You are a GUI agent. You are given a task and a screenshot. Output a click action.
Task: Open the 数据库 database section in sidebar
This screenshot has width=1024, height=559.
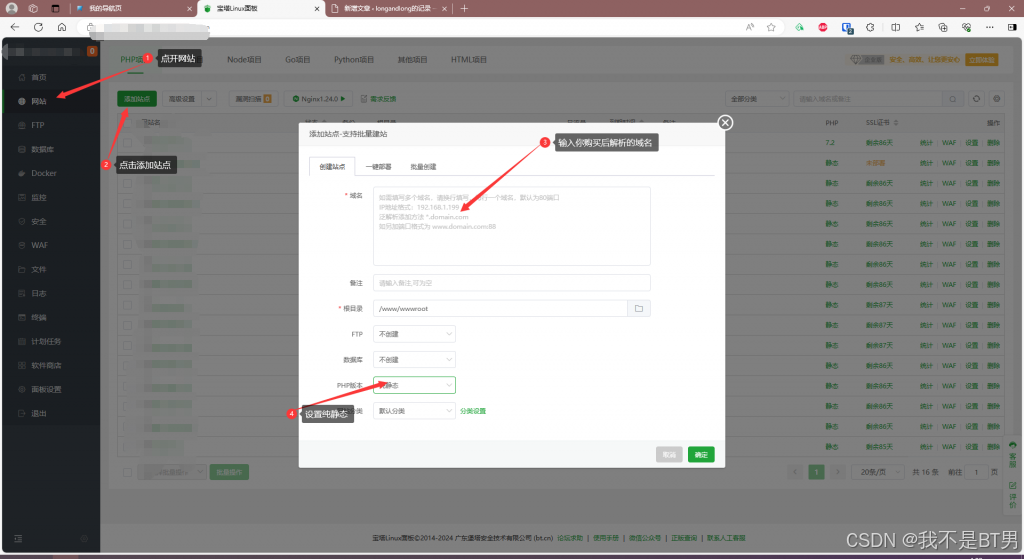pyautogui.click(x=42, y=149)
